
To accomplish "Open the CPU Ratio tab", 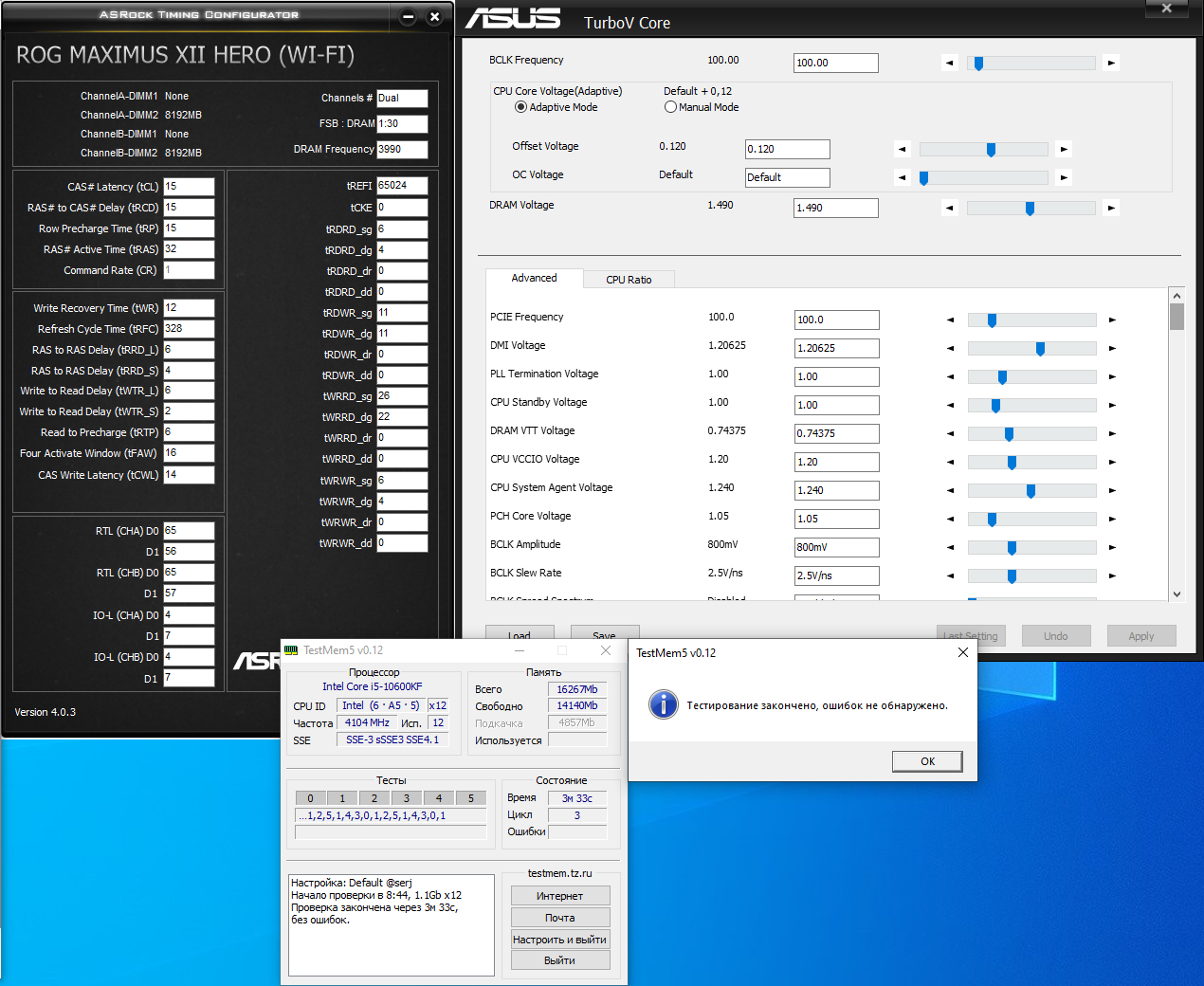I will [629, 280].
